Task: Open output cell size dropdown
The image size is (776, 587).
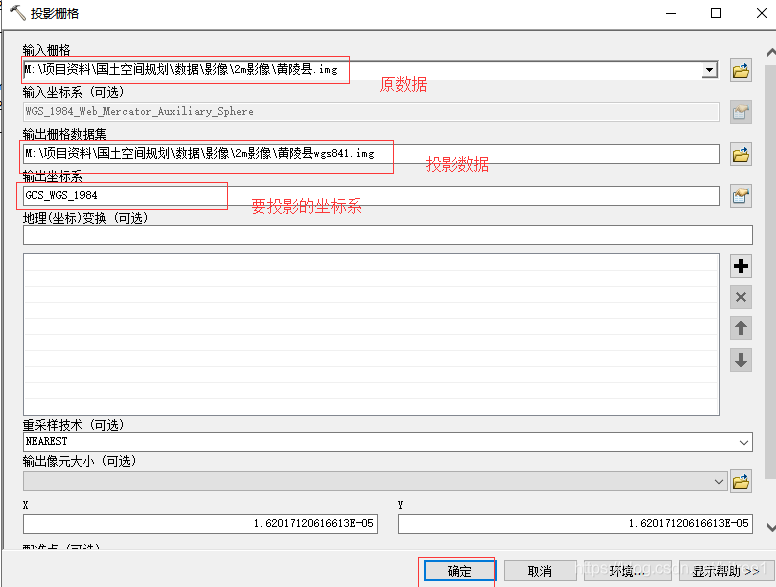Action: (x=719, y=482)
